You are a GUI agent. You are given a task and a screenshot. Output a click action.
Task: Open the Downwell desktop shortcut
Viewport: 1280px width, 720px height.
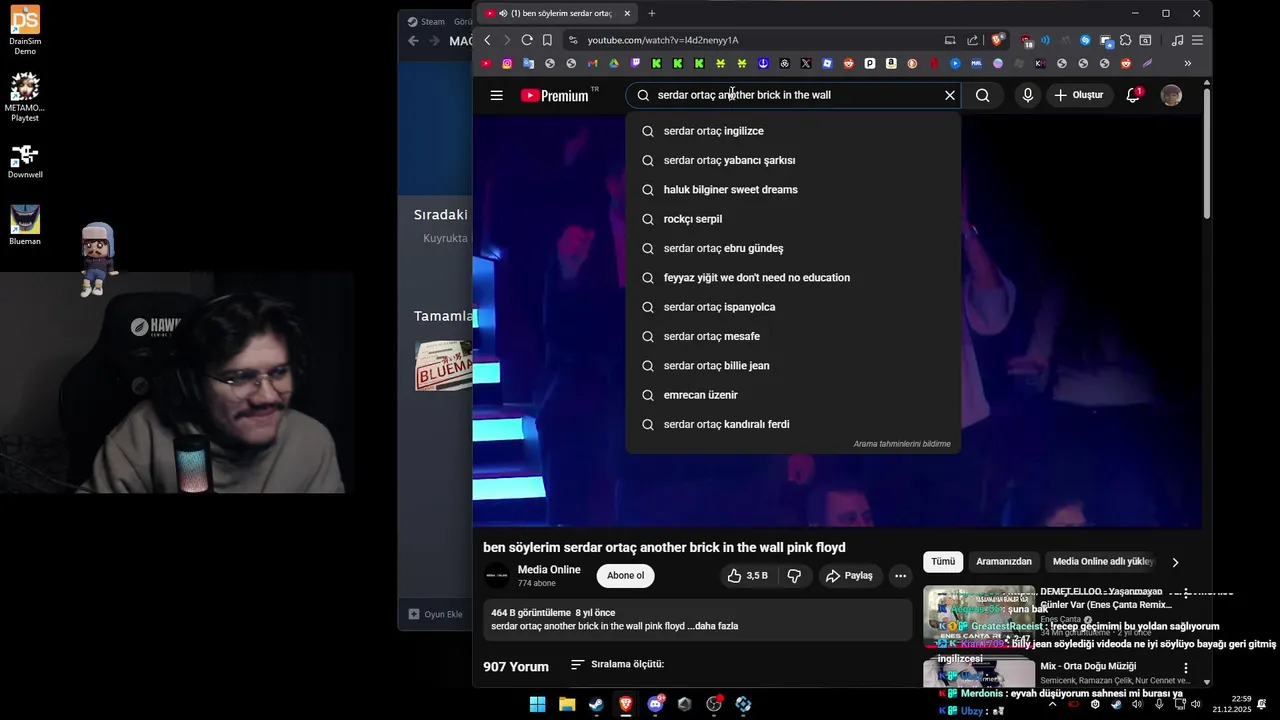click(25, 162)
